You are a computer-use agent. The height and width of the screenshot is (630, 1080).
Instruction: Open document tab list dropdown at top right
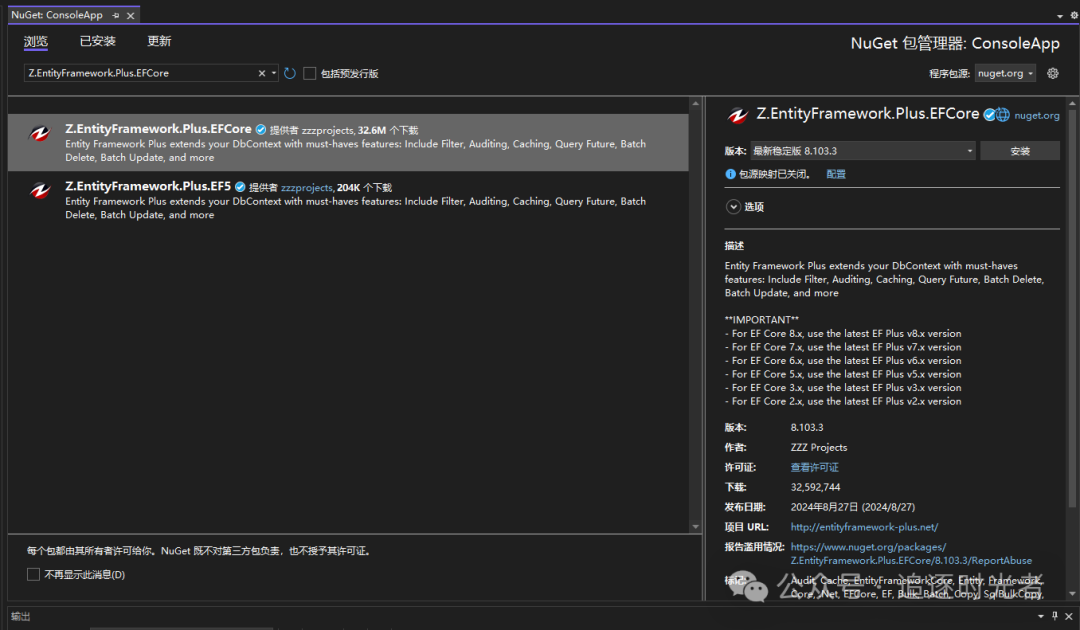pos(1060,15)
